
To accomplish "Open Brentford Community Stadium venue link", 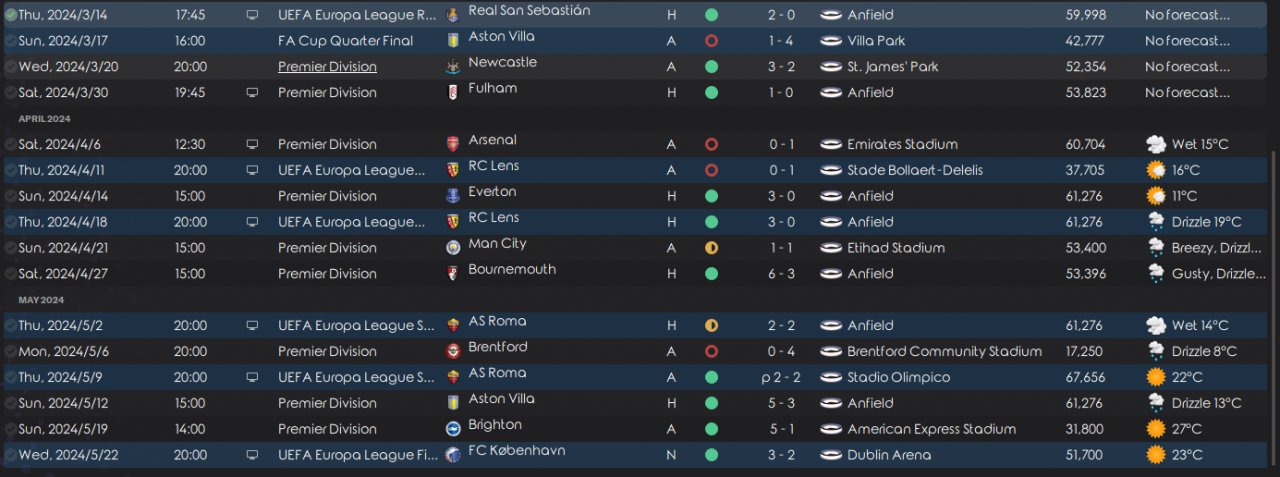I will [944, 352].
